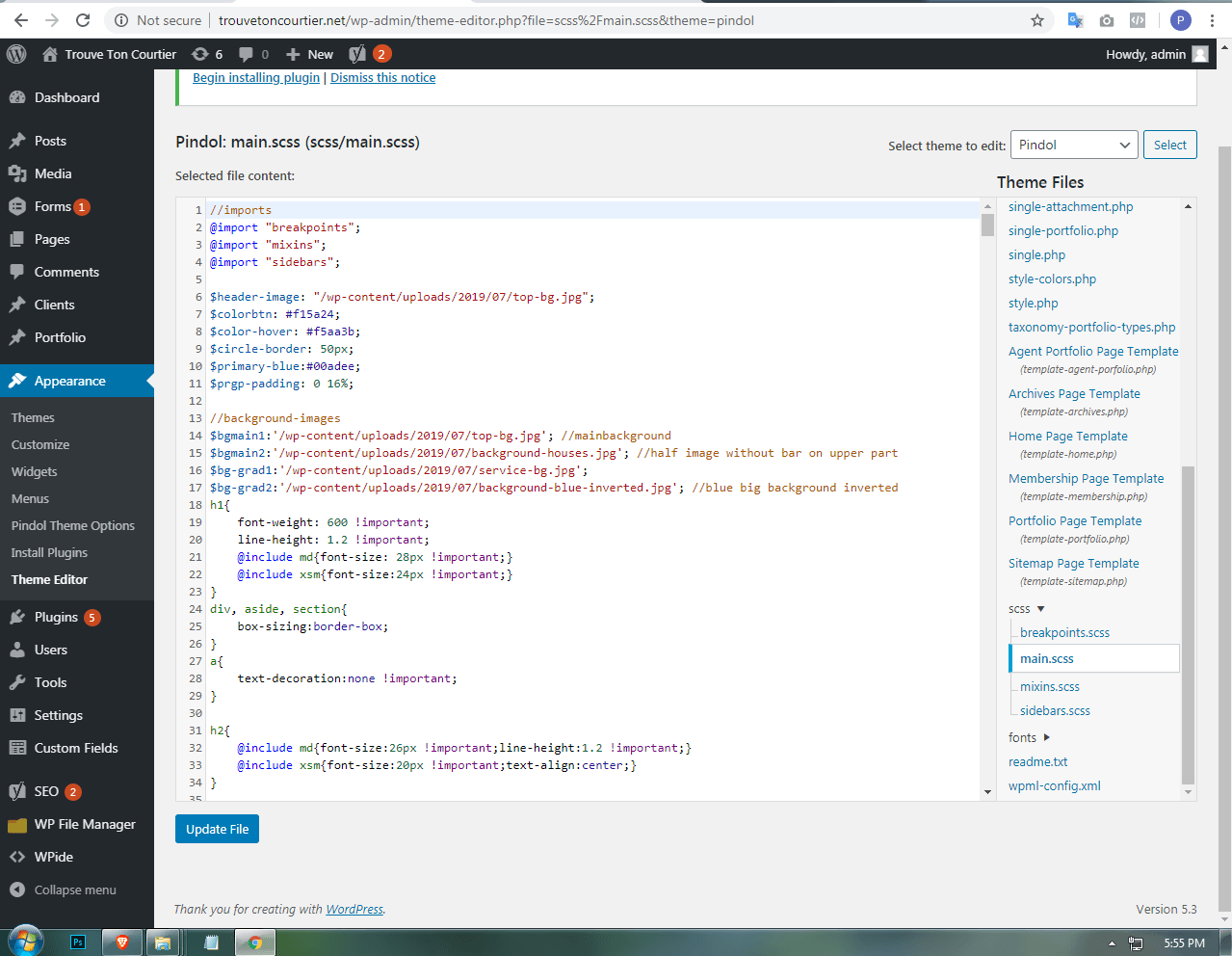Open Photoshop from the taskbar
The height and width of the screenshot is (956, 1232).
click(x=79, y=943)
